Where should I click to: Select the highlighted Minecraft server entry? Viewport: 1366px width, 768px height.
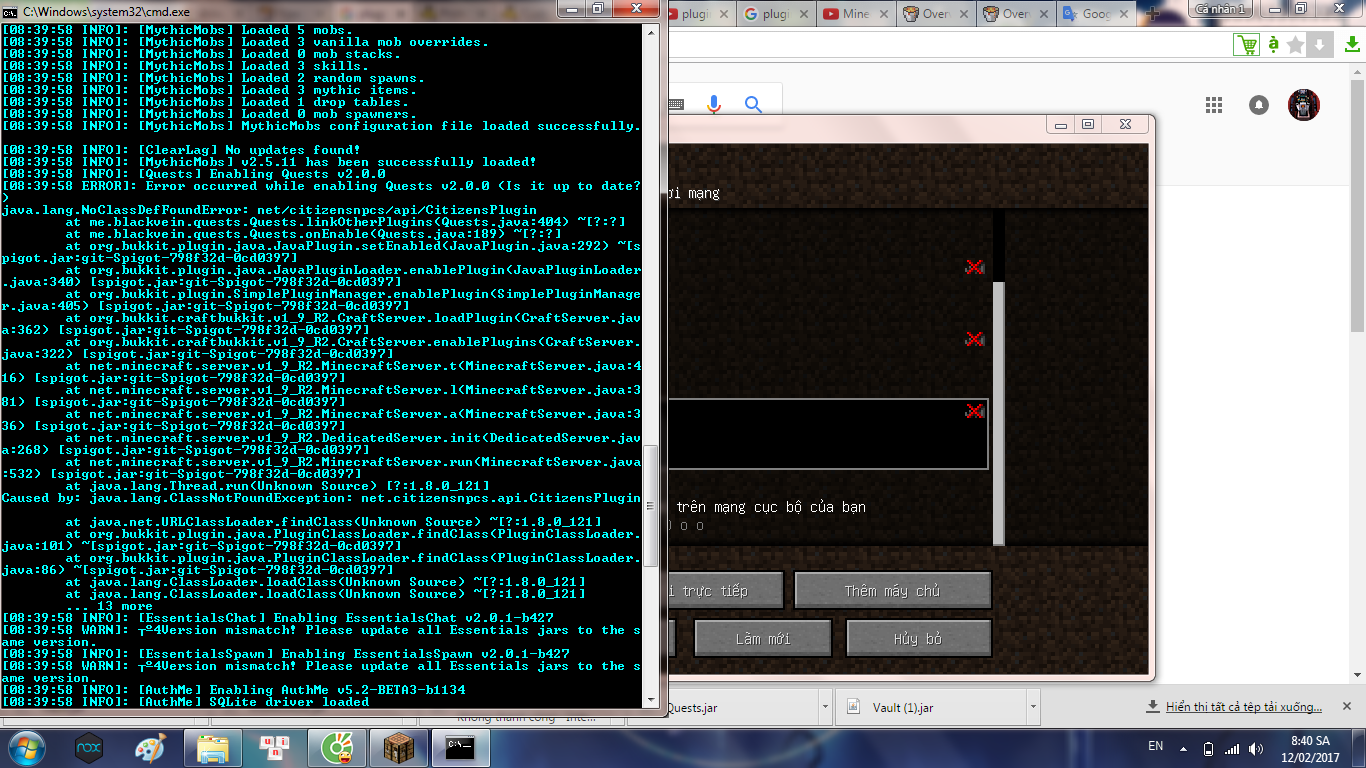828,434
